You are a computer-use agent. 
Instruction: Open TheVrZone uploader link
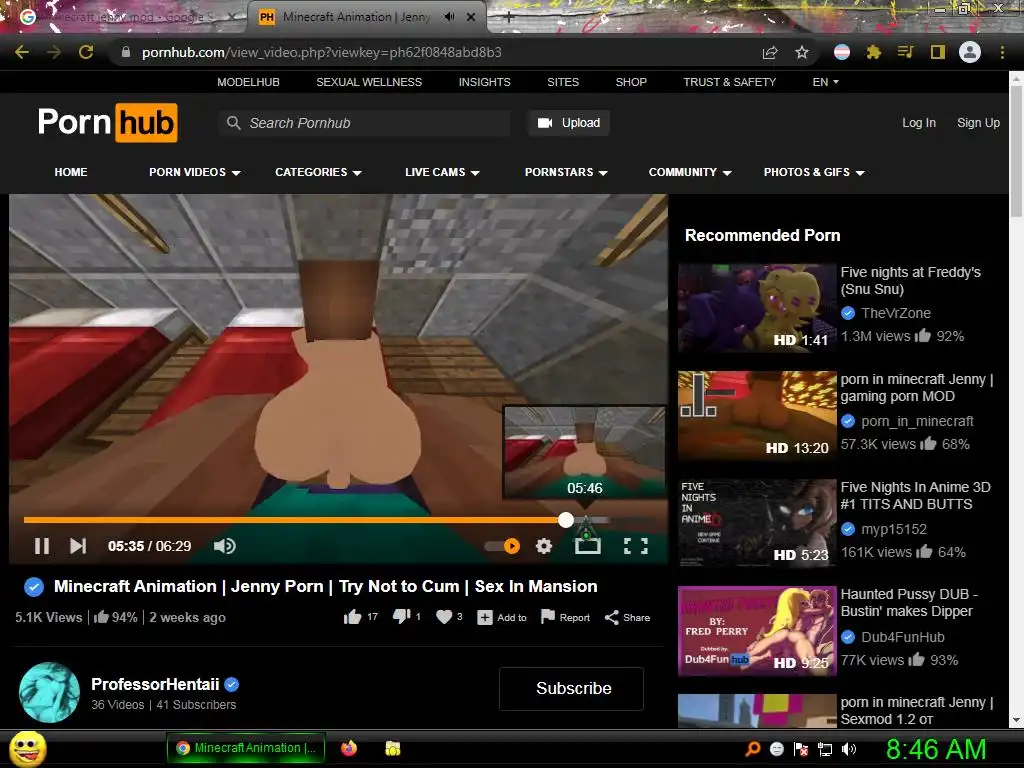895,313
